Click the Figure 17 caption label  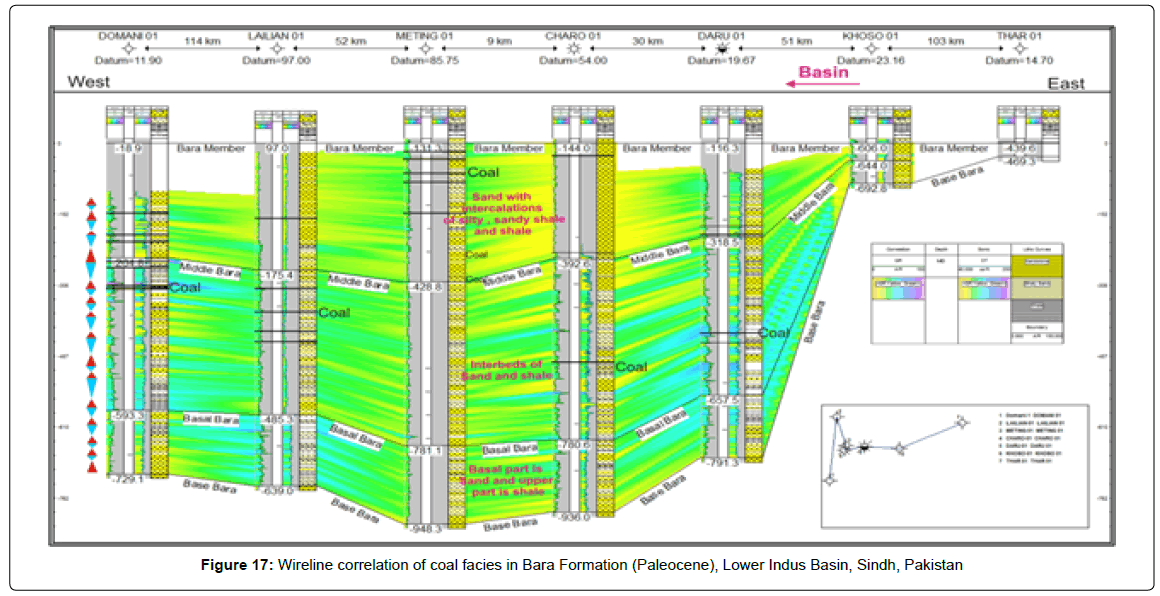point(239,565)
